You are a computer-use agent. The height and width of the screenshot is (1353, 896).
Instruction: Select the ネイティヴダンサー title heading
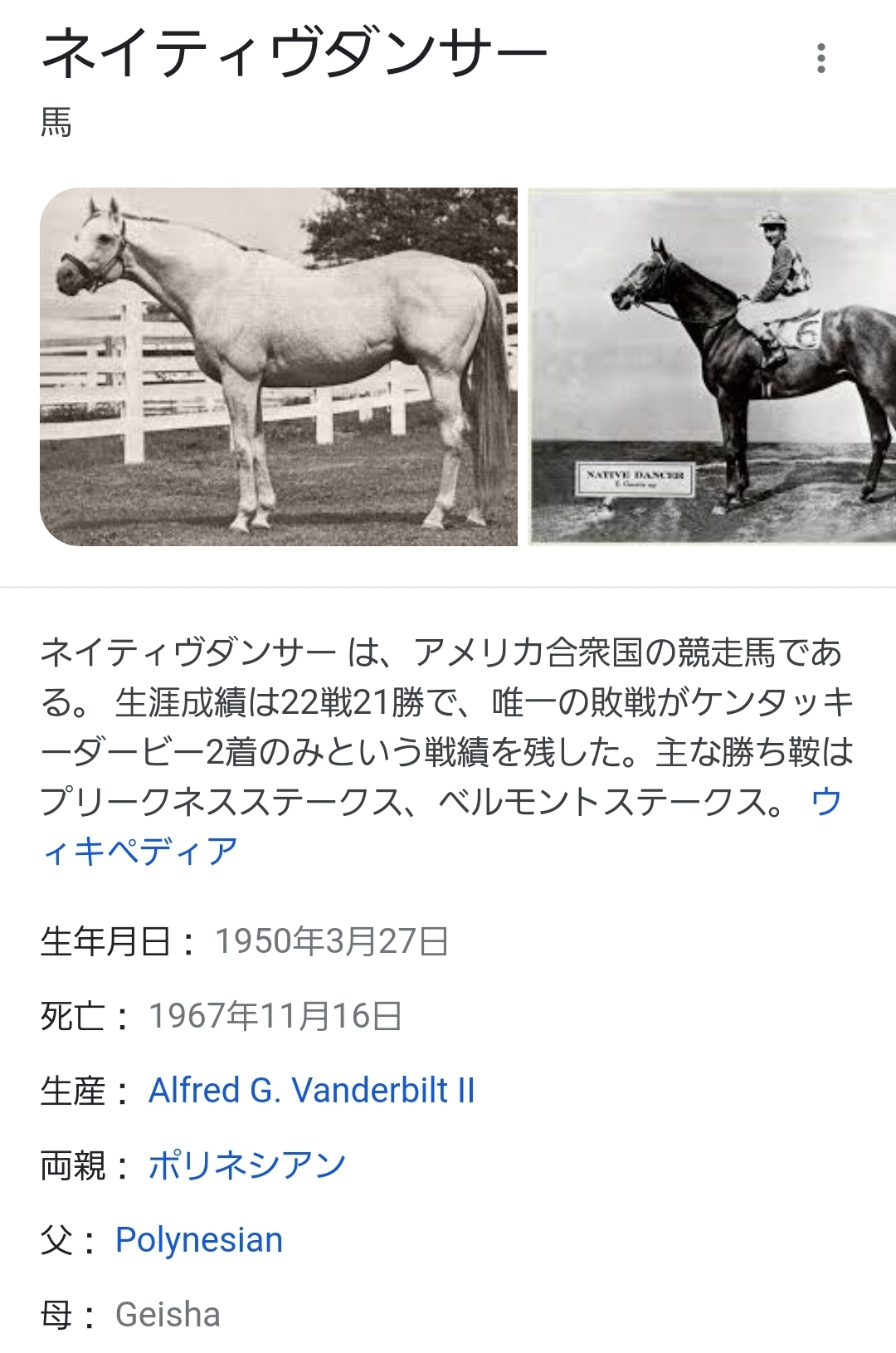click(295, 54)
